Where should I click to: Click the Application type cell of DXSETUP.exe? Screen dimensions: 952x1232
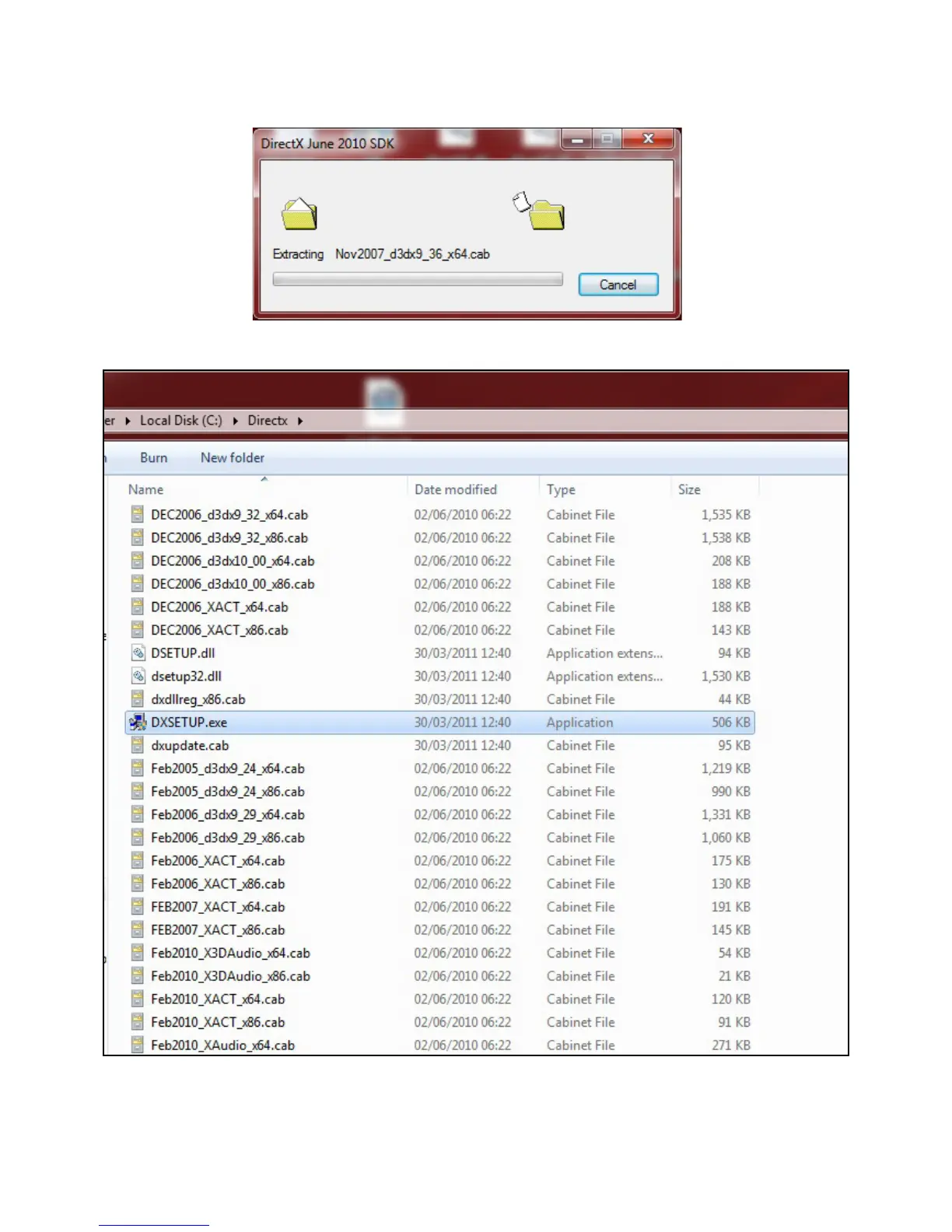click(x=579, y=723)
